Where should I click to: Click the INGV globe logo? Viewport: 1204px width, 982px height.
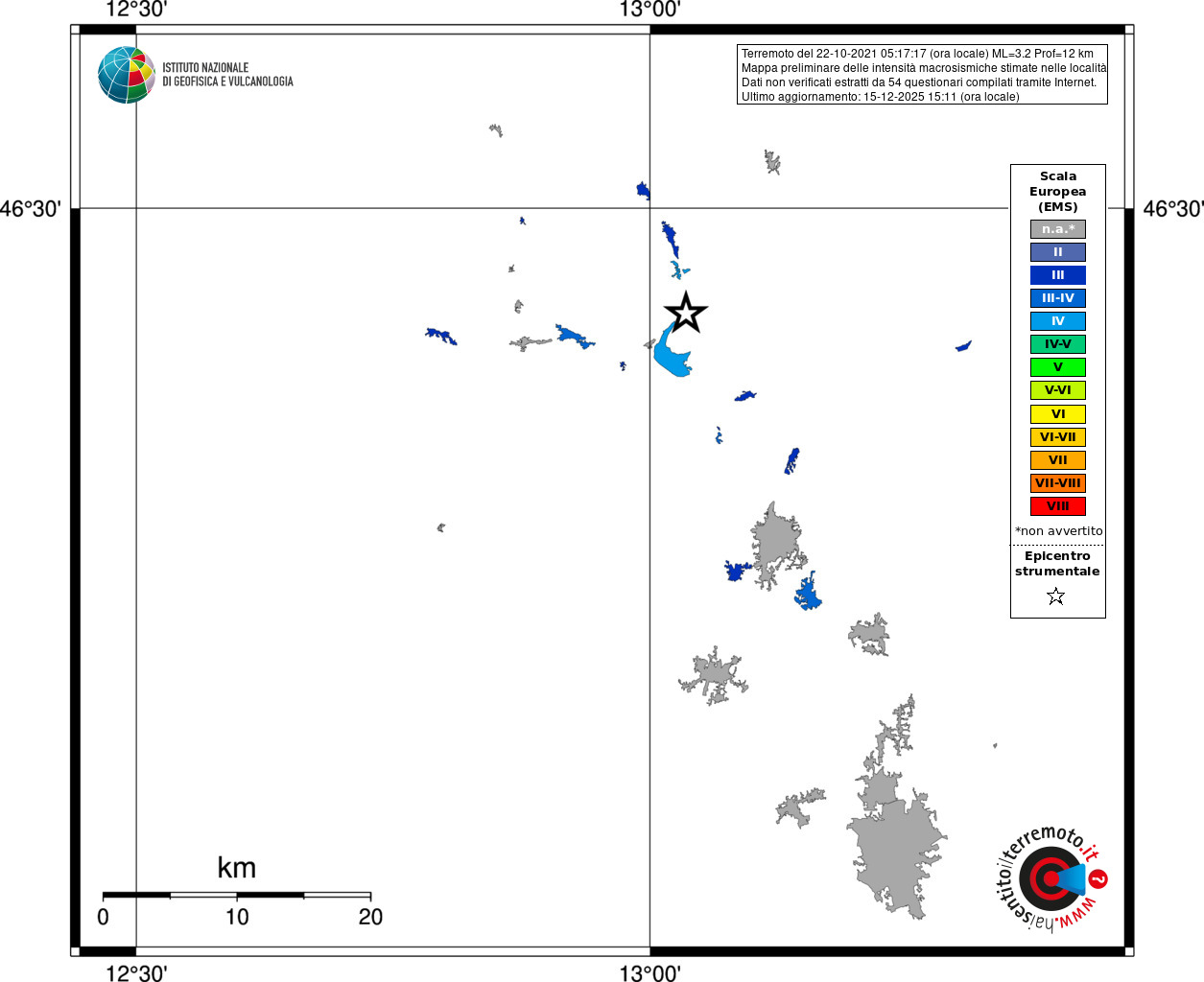pyautogui.click(x=127, y=75)
